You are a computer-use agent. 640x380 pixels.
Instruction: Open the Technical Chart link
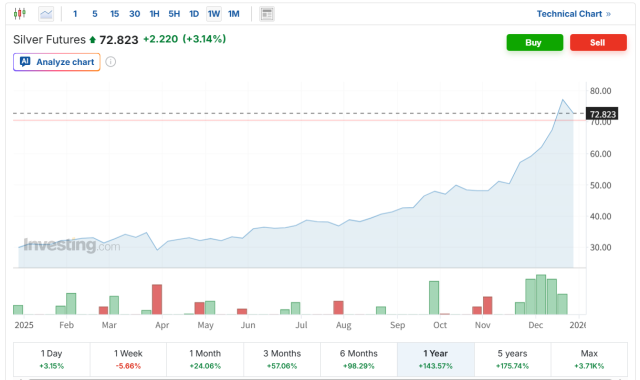(573, 14)
